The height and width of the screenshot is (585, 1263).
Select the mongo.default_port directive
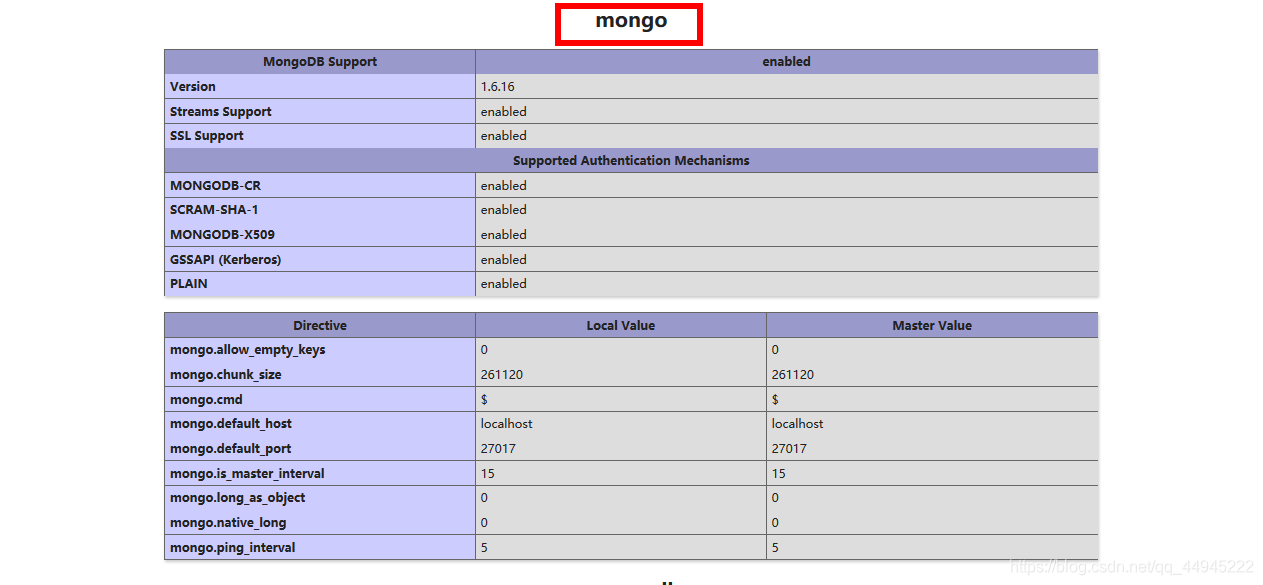click(x=231, y=449)
